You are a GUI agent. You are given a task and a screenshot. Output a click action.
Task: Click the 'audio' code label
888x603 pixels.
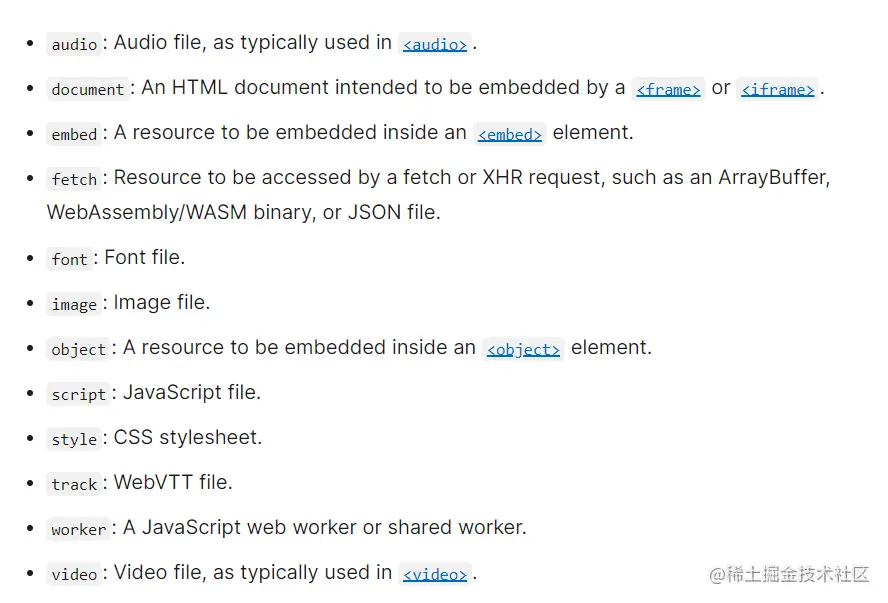coord(74,44)
